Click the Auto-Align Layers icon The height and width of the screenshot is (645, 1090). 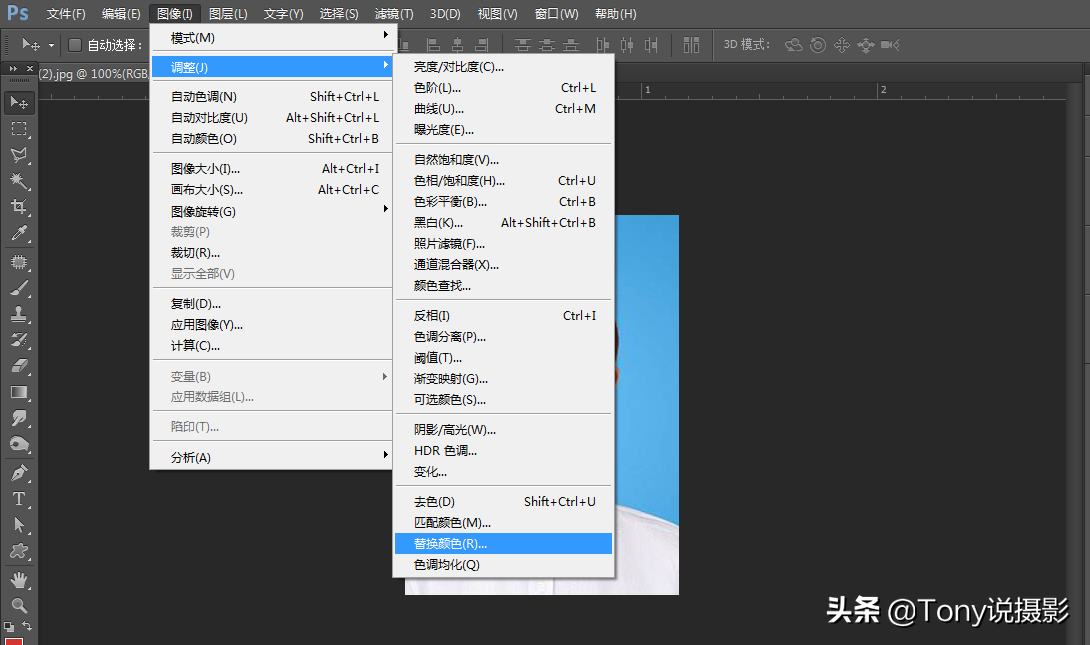click(x=691, y=45)
